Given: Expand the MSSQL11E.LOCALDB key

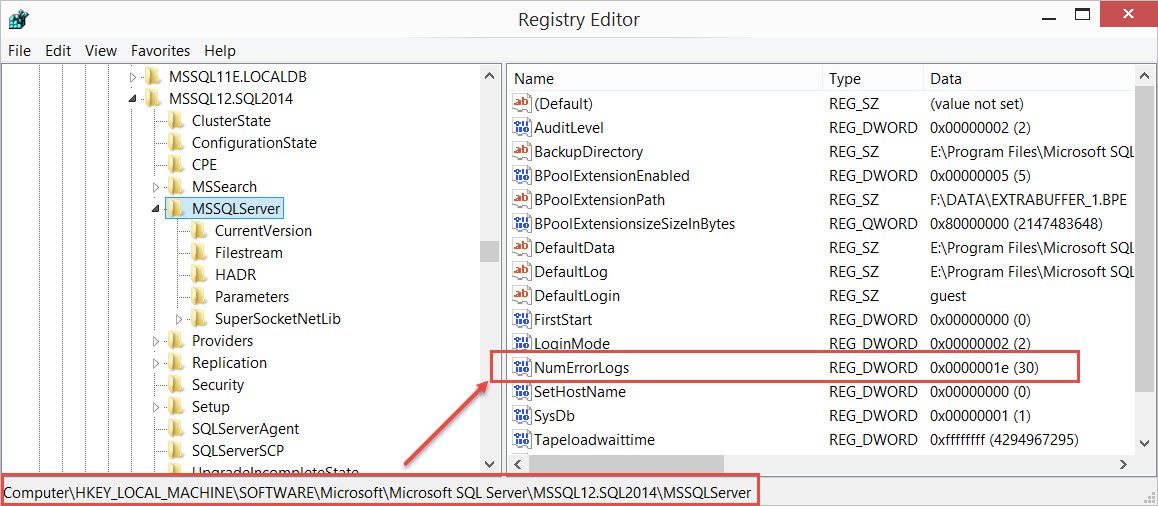Looking at the screenshot, I should [x=133, y=77].
